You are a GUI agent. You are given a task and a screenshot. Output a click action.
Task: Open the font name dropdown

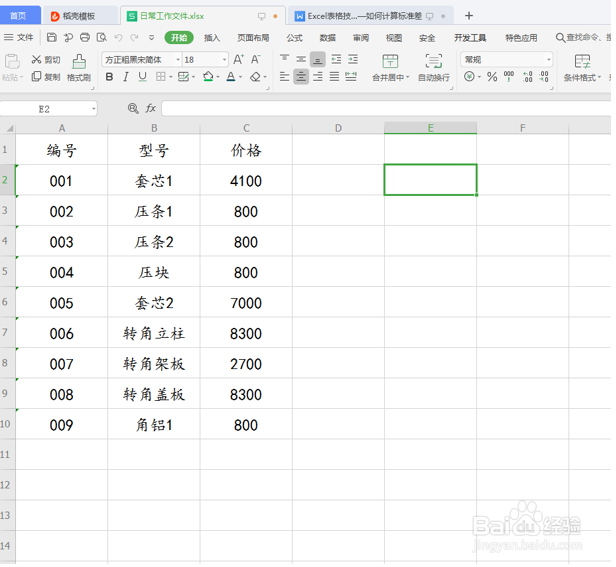tap(178, 60)
